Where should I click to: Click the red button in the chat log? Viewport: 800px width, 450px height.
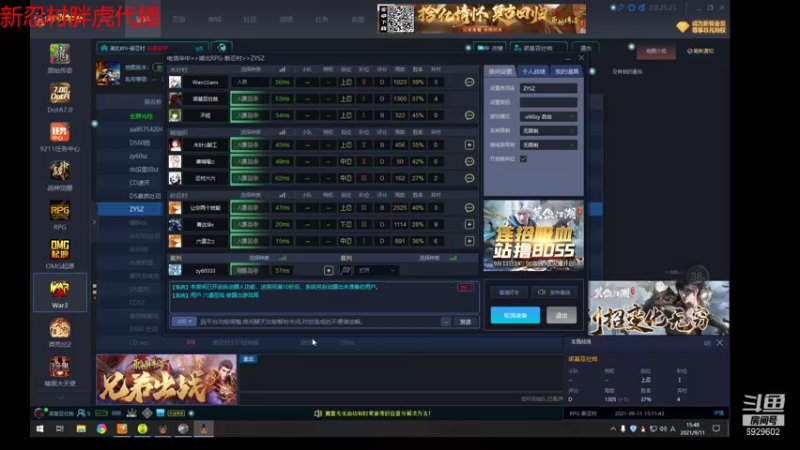(x=466, y=288)
